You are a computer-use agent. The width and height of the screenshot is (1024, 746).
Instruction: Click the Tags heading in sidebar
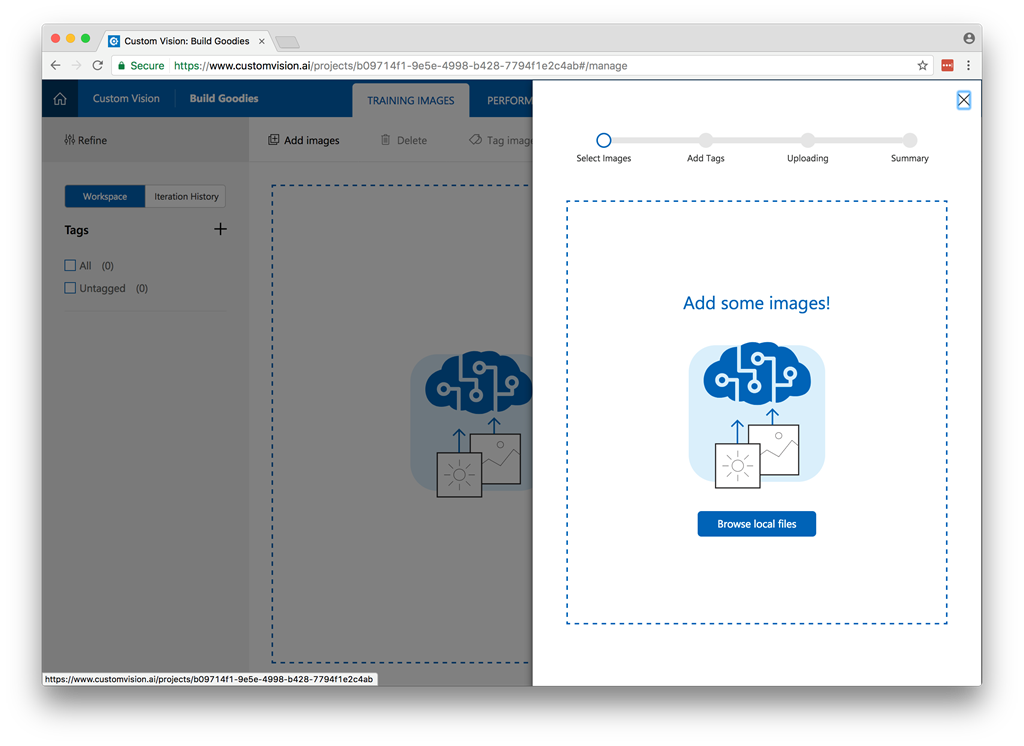pos(76,230)
